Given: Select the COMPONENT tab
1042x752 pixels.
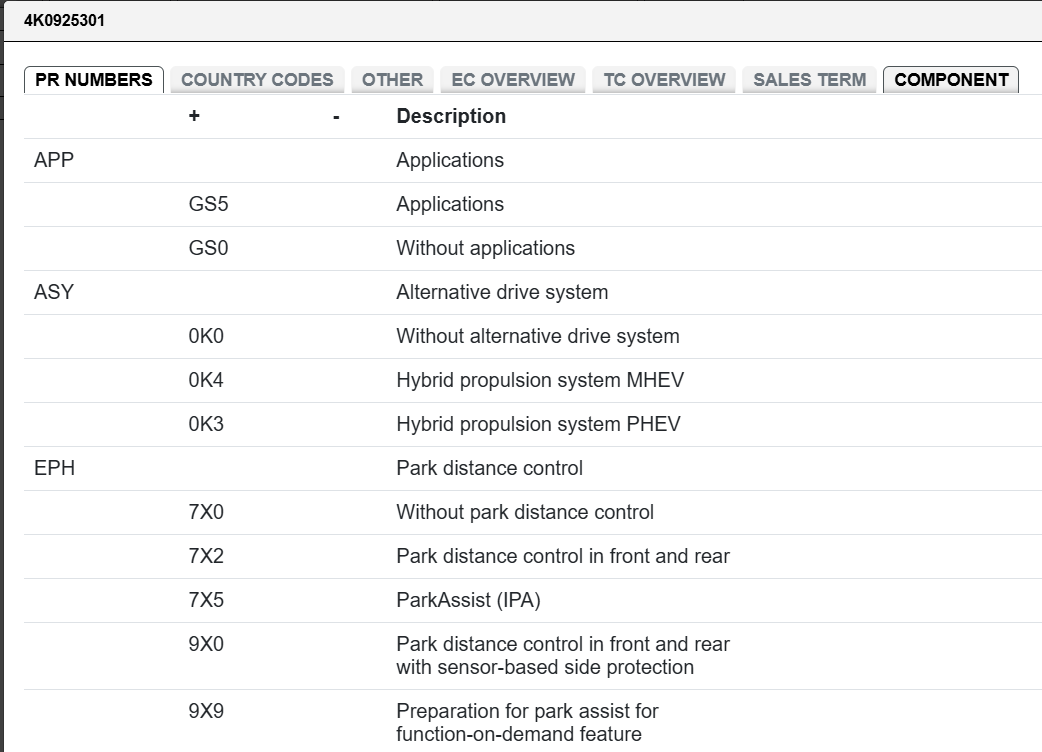Looking at the screenshot, I should (x=951, y=80).
